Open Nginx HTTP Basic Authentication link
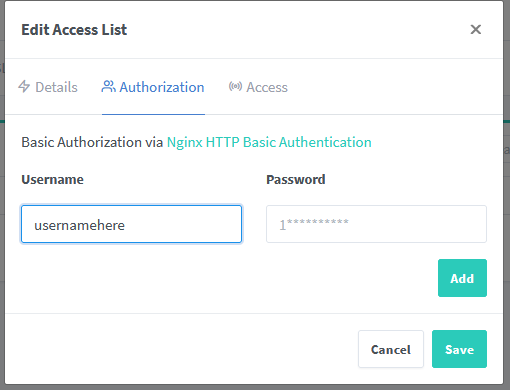The image size is (510, 390). [269, 142]
